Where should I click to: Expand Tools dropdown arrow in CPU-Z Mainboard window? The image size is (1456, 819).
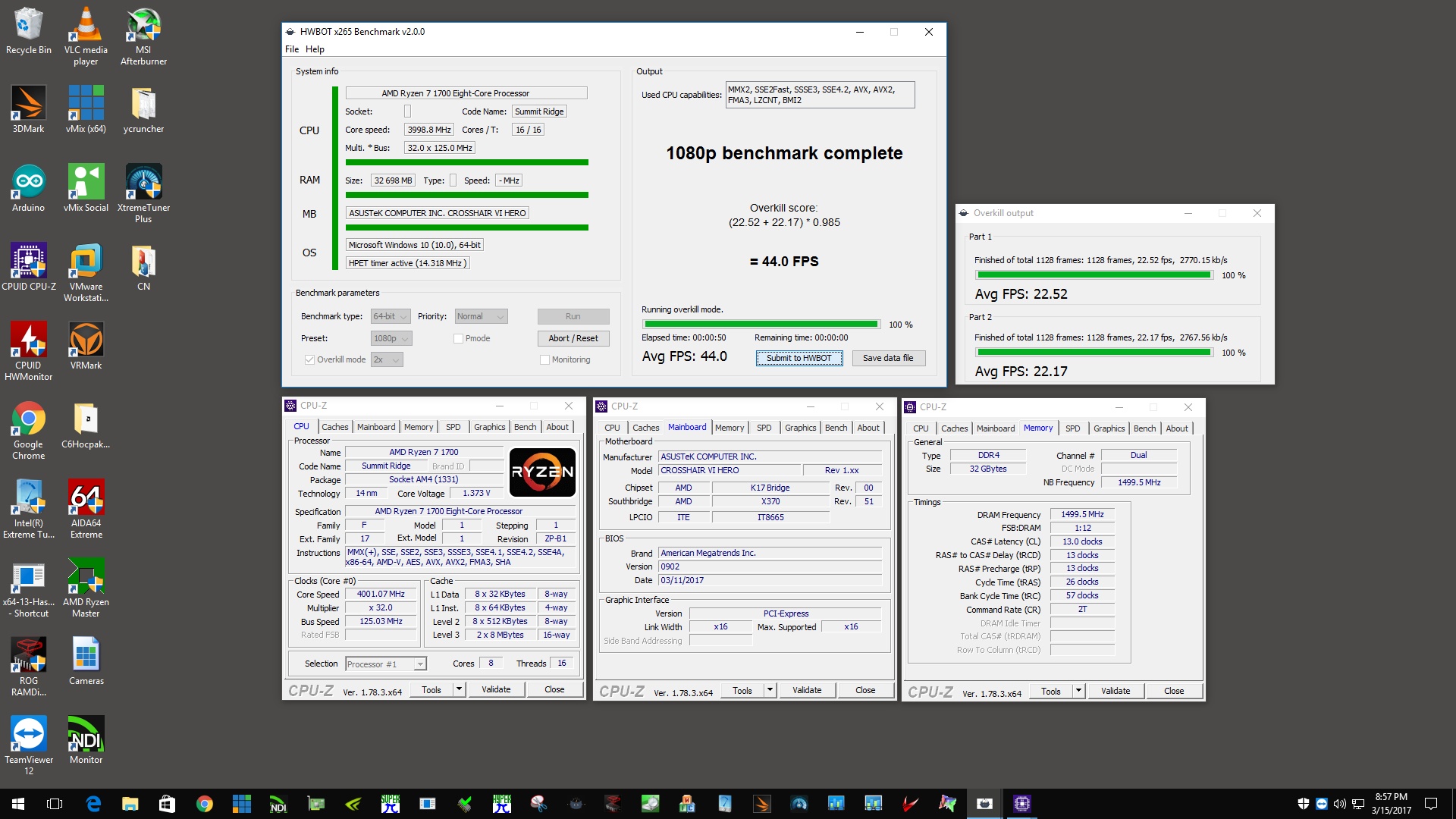click(770, 690)
